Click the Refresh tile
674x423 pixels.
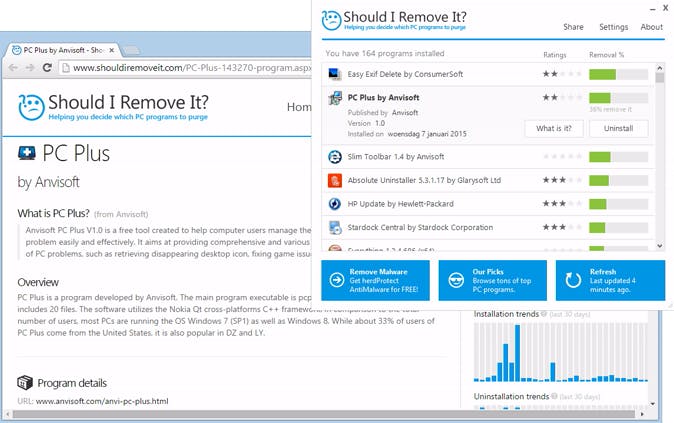pyautogui.click(x=610, y=280)
